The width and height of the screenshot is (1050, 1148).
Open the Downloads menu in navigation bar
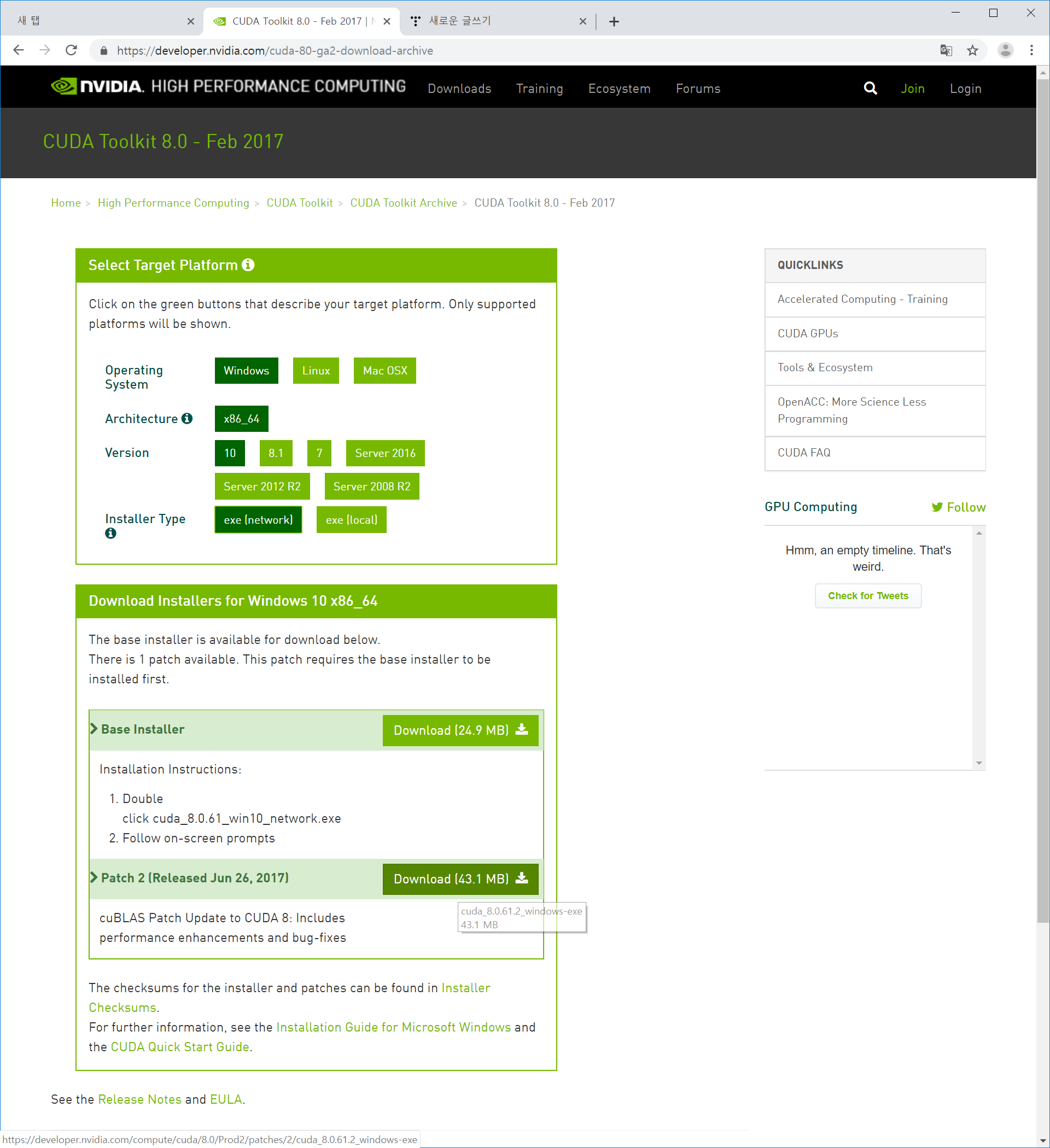(459, 89)
